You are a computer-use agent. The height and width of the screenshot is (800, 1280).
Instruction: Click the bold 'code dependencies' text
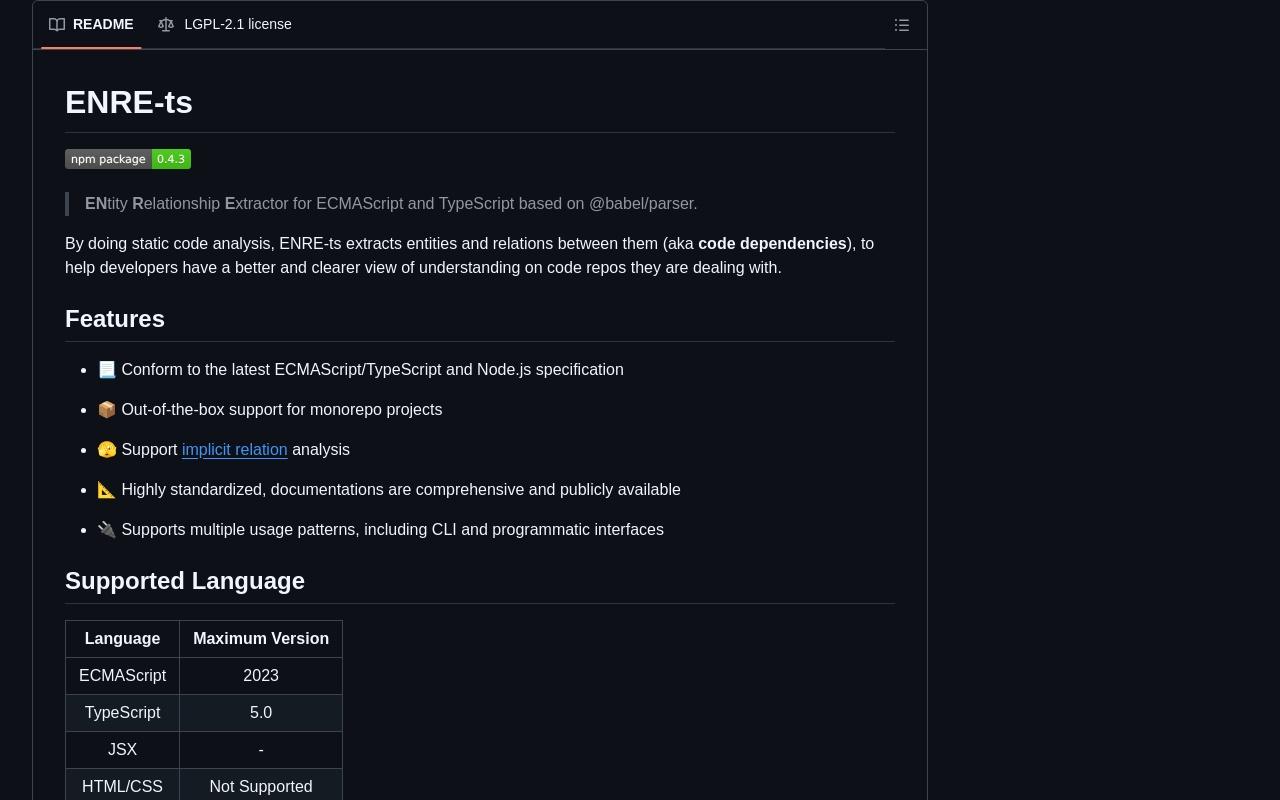coord(772,244)
